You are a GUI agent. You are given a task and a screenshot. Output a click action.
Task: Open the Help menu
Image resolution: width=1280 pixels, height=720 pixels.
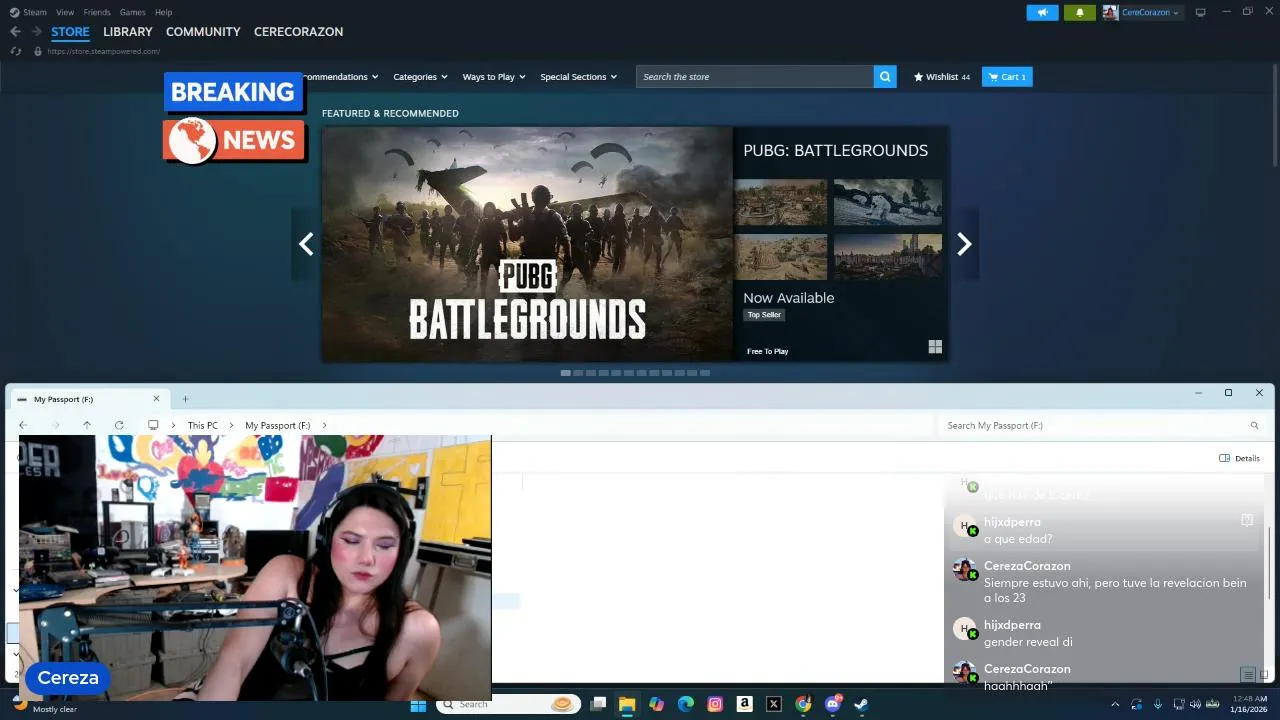coord(163,12)
